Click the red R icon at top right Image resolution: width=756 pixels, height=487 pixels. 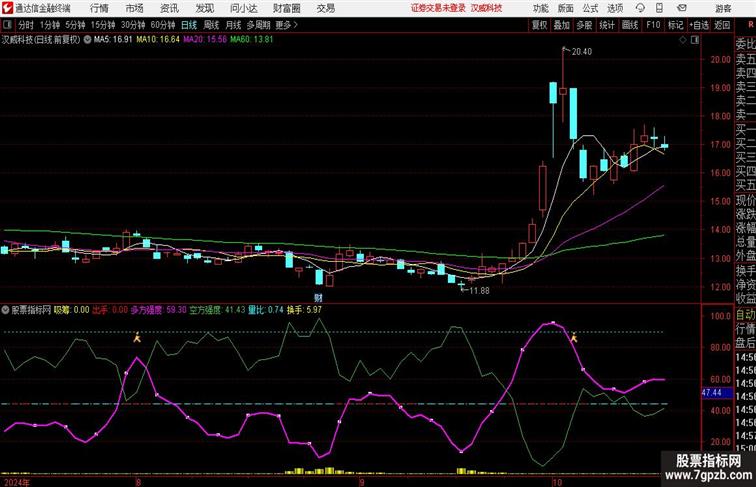coord(750,25)
